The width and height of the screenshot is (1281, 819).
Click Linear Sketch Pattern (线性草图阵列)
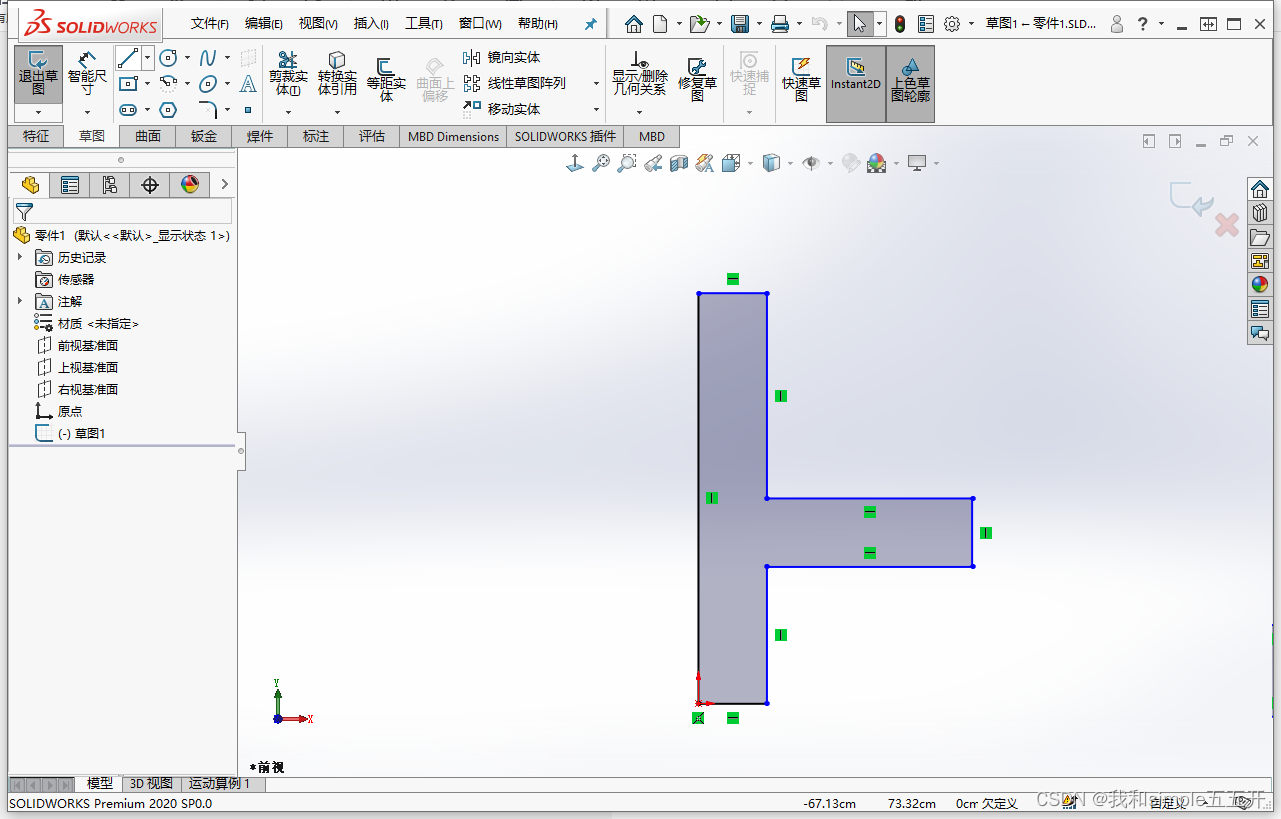515,84
